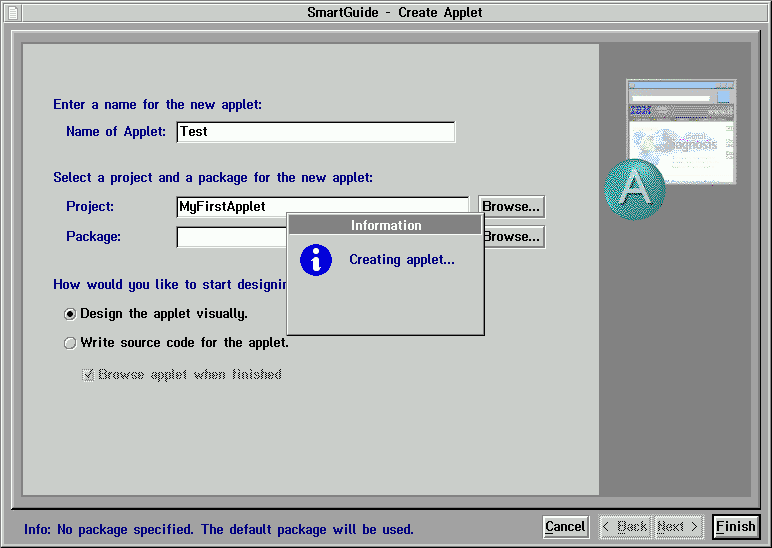Advance with the Next button
Image resolution: width=772 pixels, height=548 pixels.
point(678,527)
